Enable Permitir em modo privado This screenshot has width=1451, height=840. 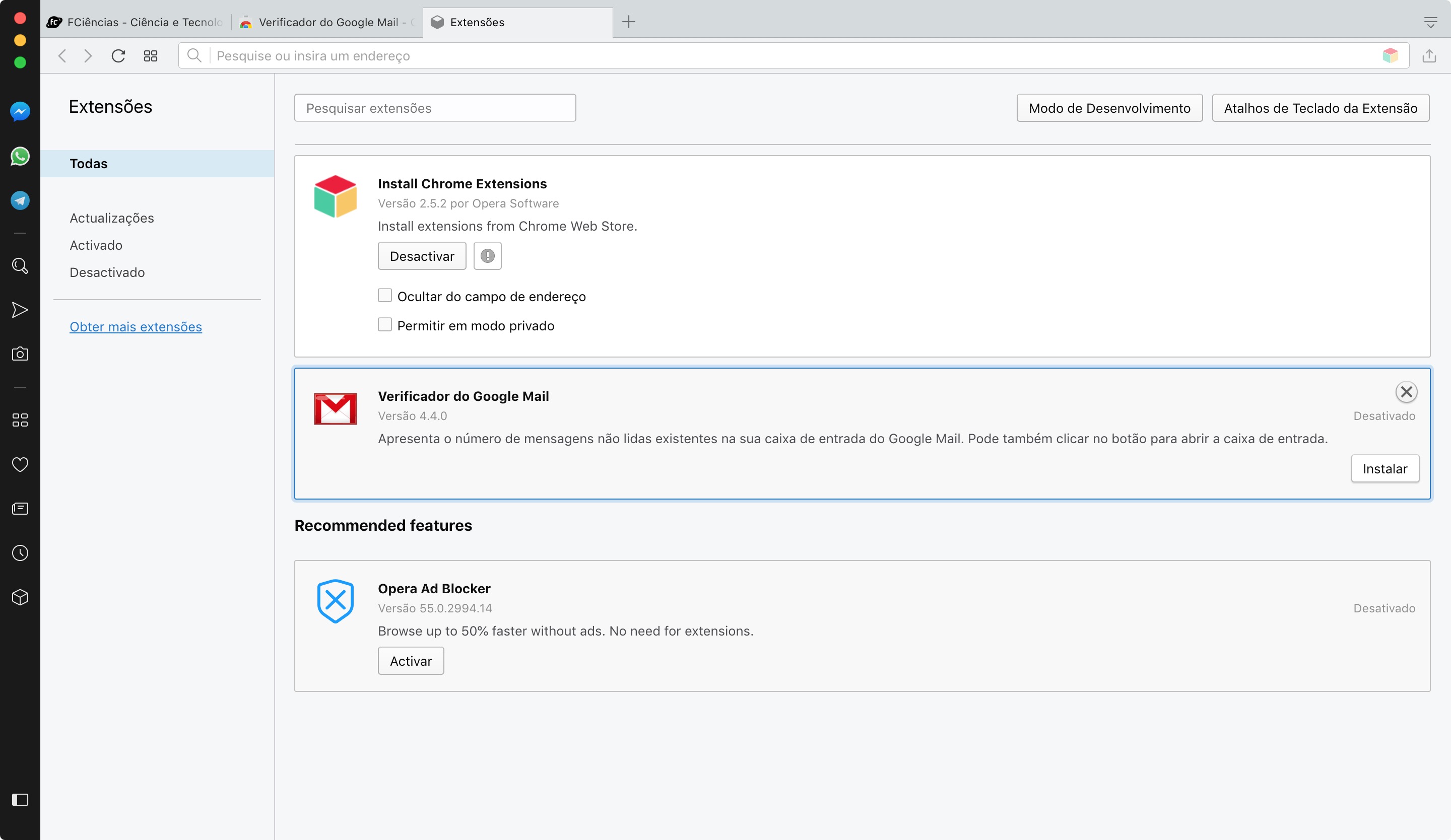(x=384, y=325)
